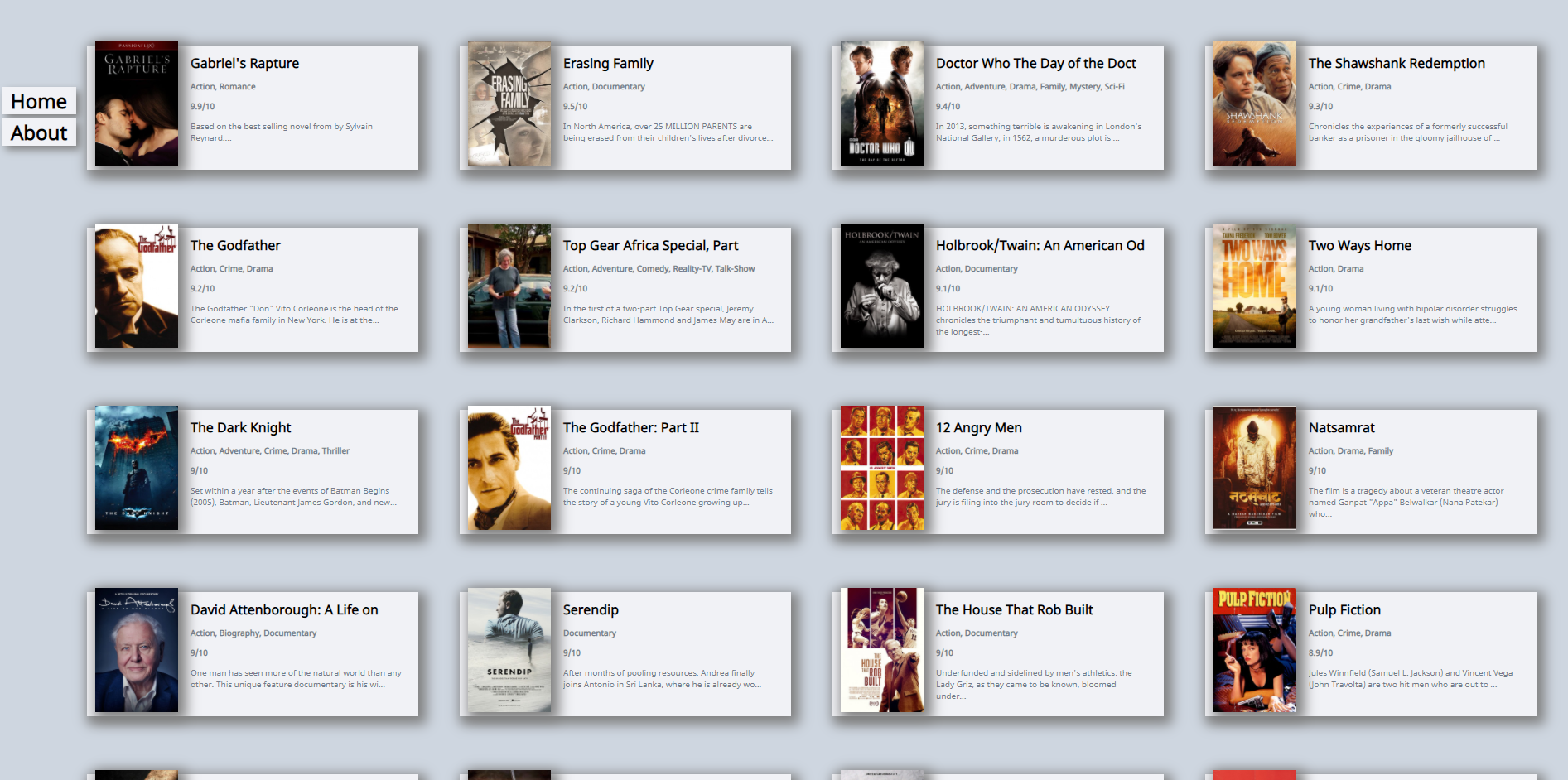Click The House That Rob Built poster

pos(882,650)
